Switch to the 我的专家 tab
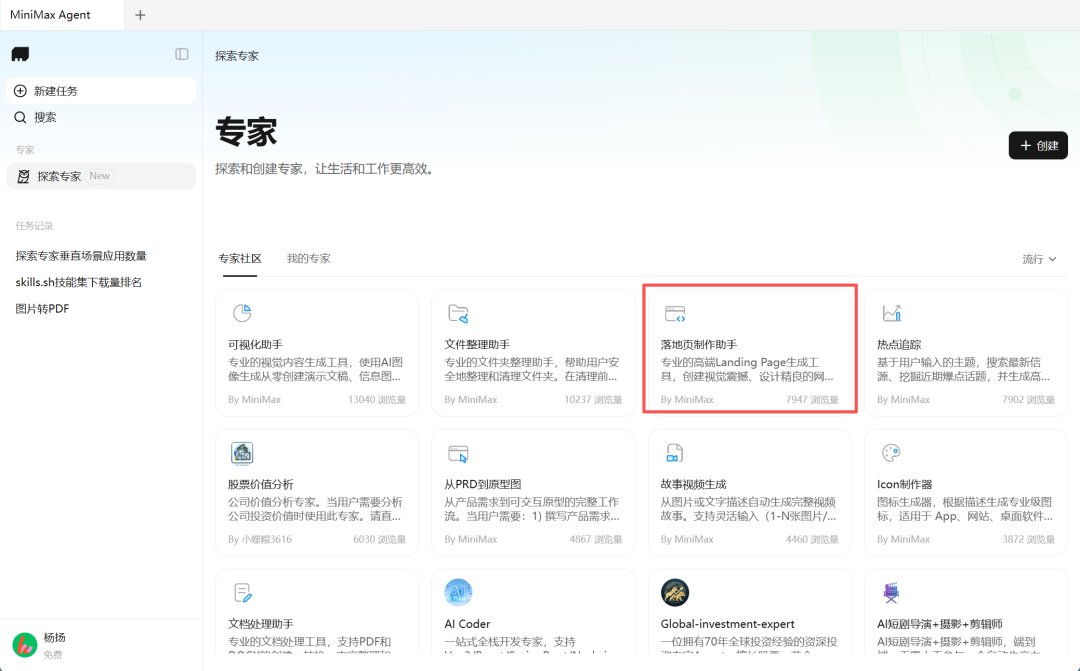 309,258
